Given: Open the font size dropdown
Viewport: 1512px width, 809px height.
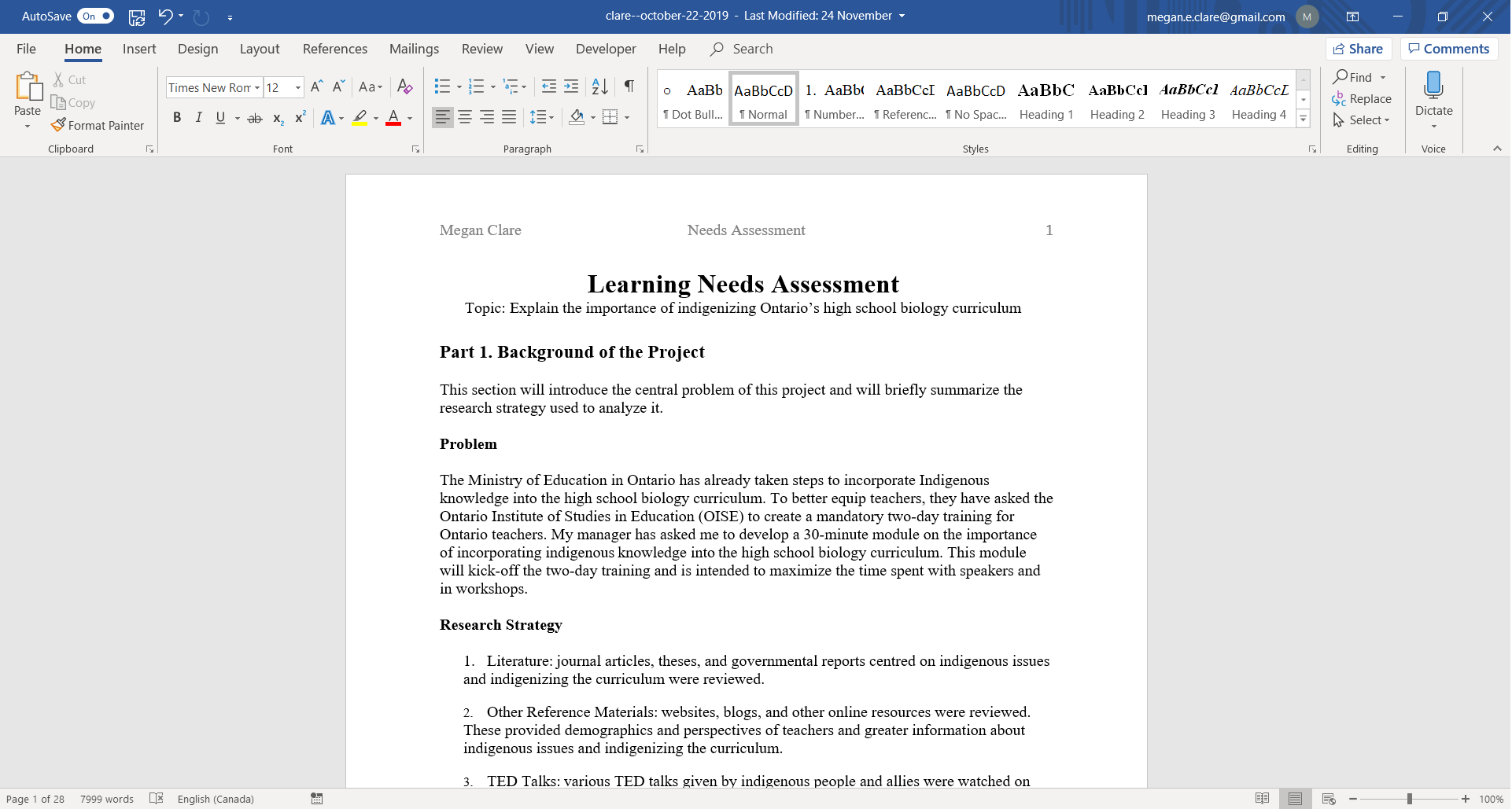Looking at the screenshot, I should pyautogui.click(x=298, y=87).
